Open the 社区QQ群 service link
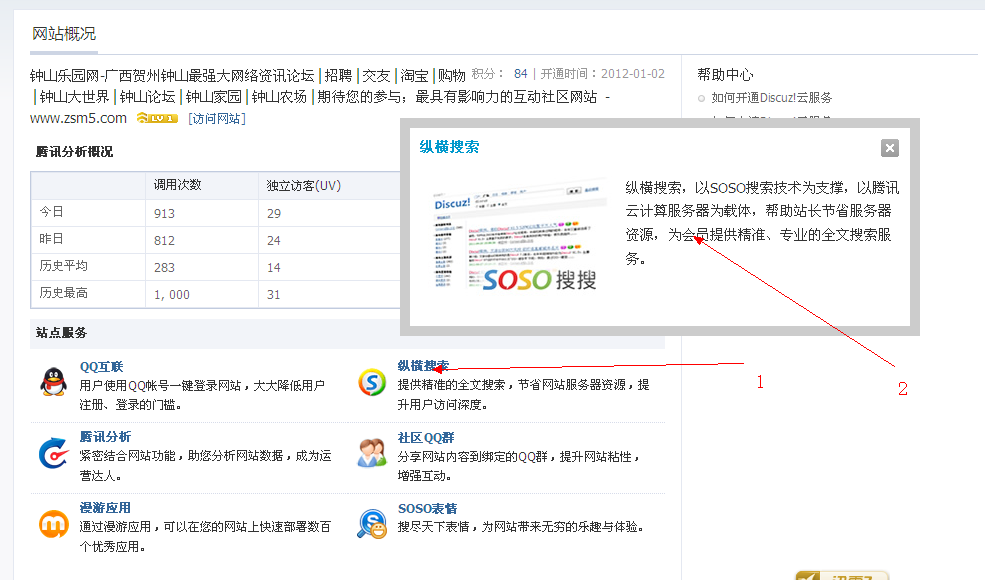 click(x=425, y=437)
